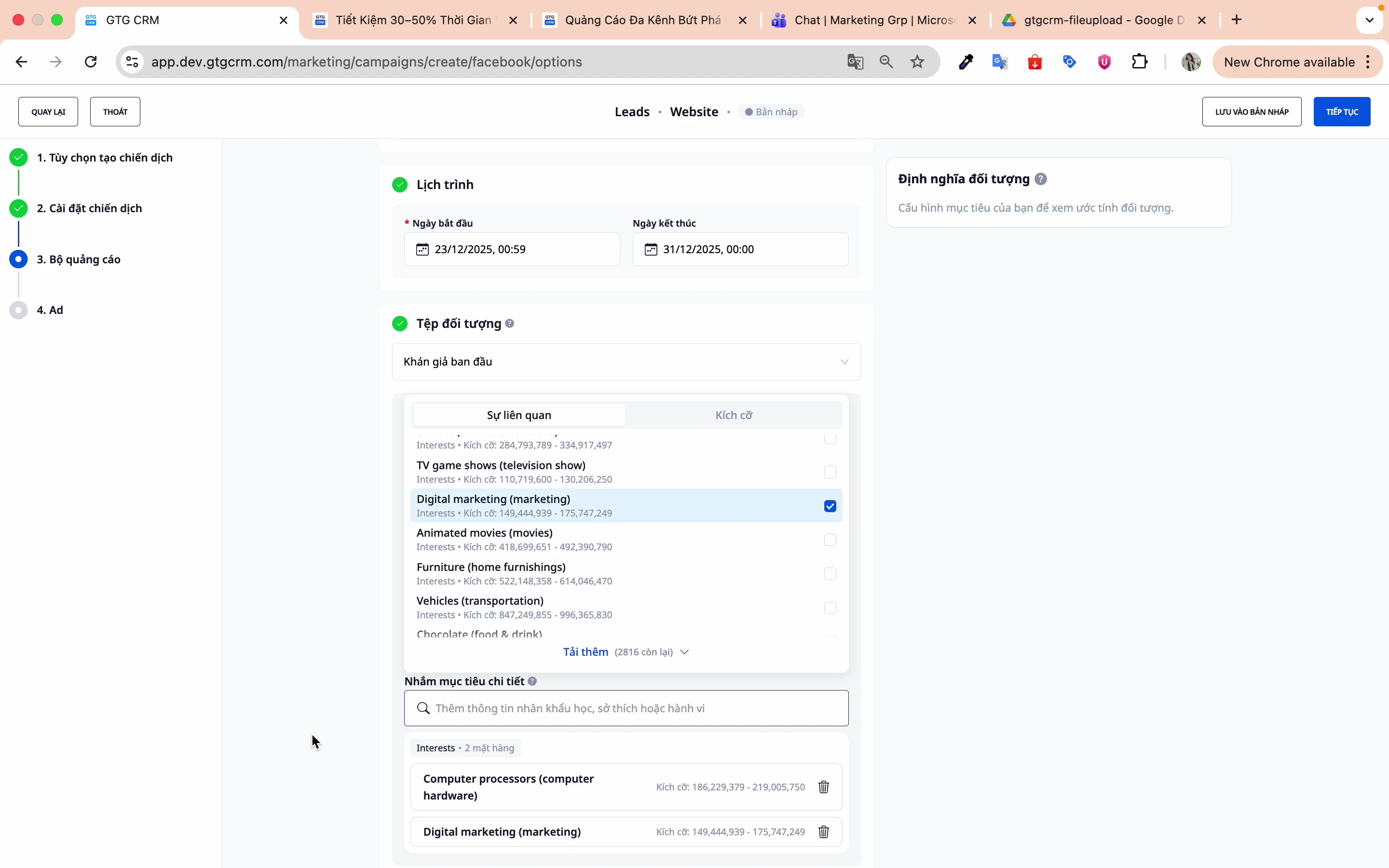This screenshot has height=868, width=1389.
Task: Click help icon next to Nhắm mục tiêu chi tiết
Action: tap(532, 681)
